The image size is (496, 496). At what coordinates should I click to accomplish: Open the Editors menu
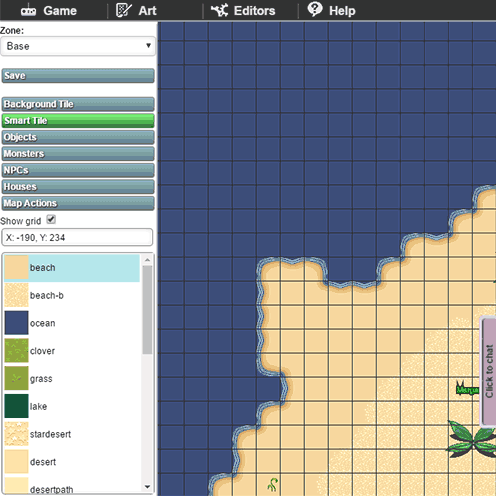point(243,11)
